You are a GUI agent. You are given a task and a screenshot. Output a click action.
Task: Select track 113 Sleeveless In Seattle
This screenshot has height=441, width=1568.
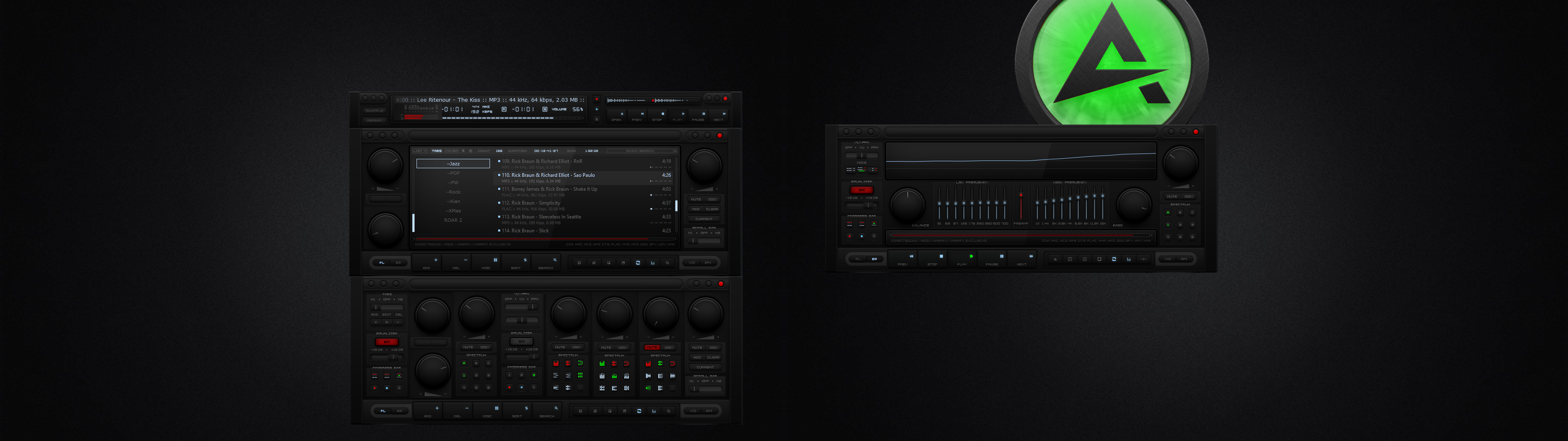click(x=583, y=220)
